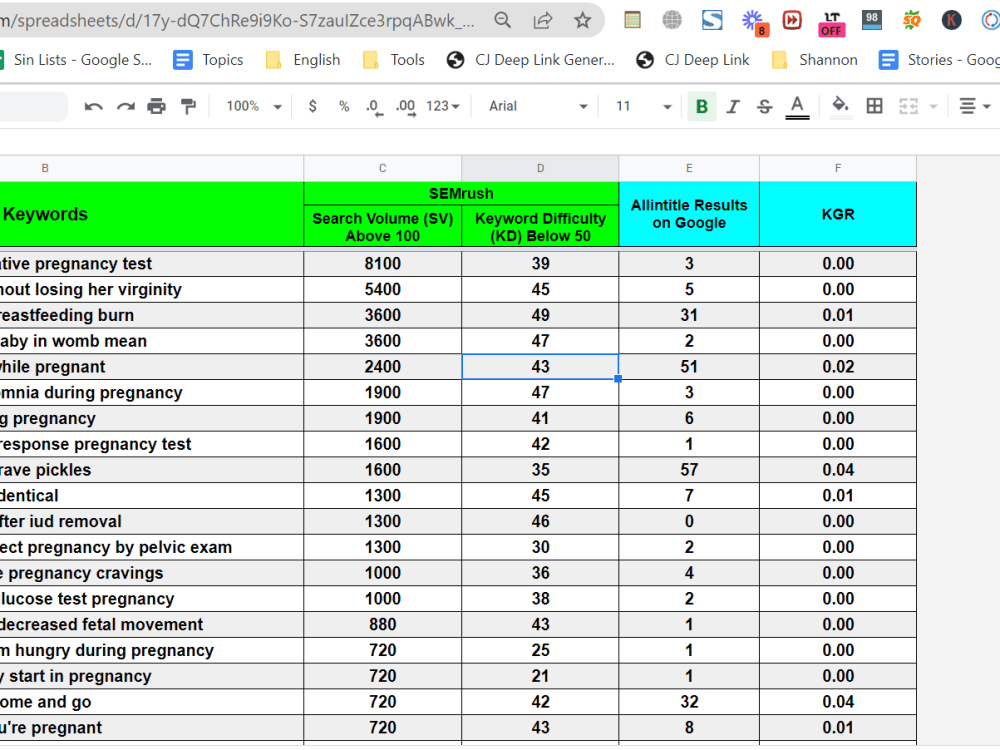The height and width of the screenshot is (750, 1000).
Task: Open the text color picker
Action: point(797,107)
